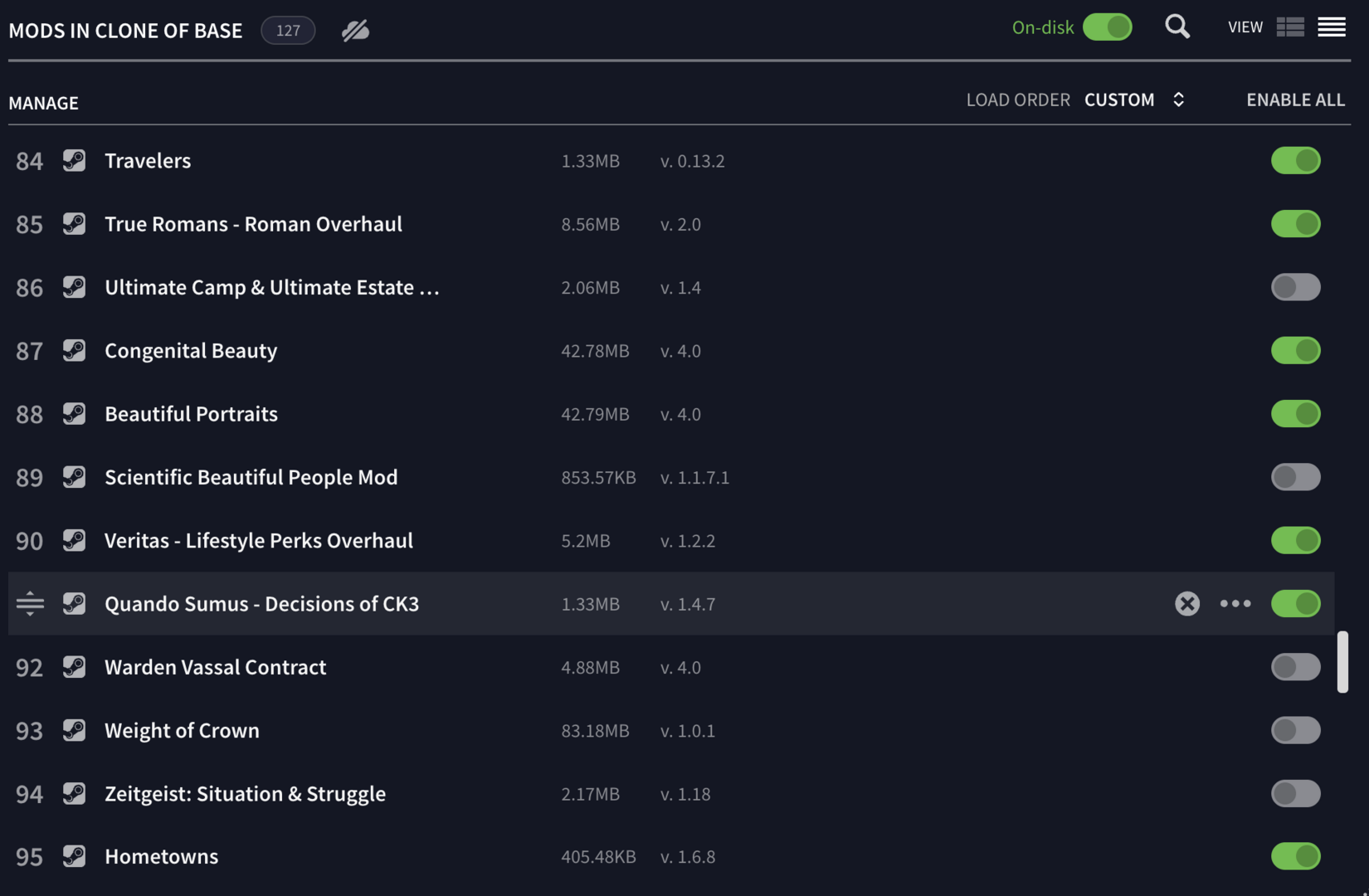This screenshot has width=1369, height=896.
Task: Disable Congenital Beauty mod
Action: 1296,350
